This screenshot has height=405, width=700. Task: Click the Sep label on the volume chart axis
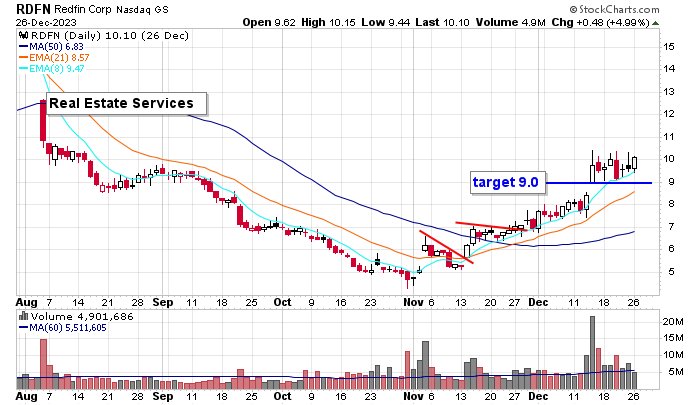pyautogui.click(x=162, y=397)
